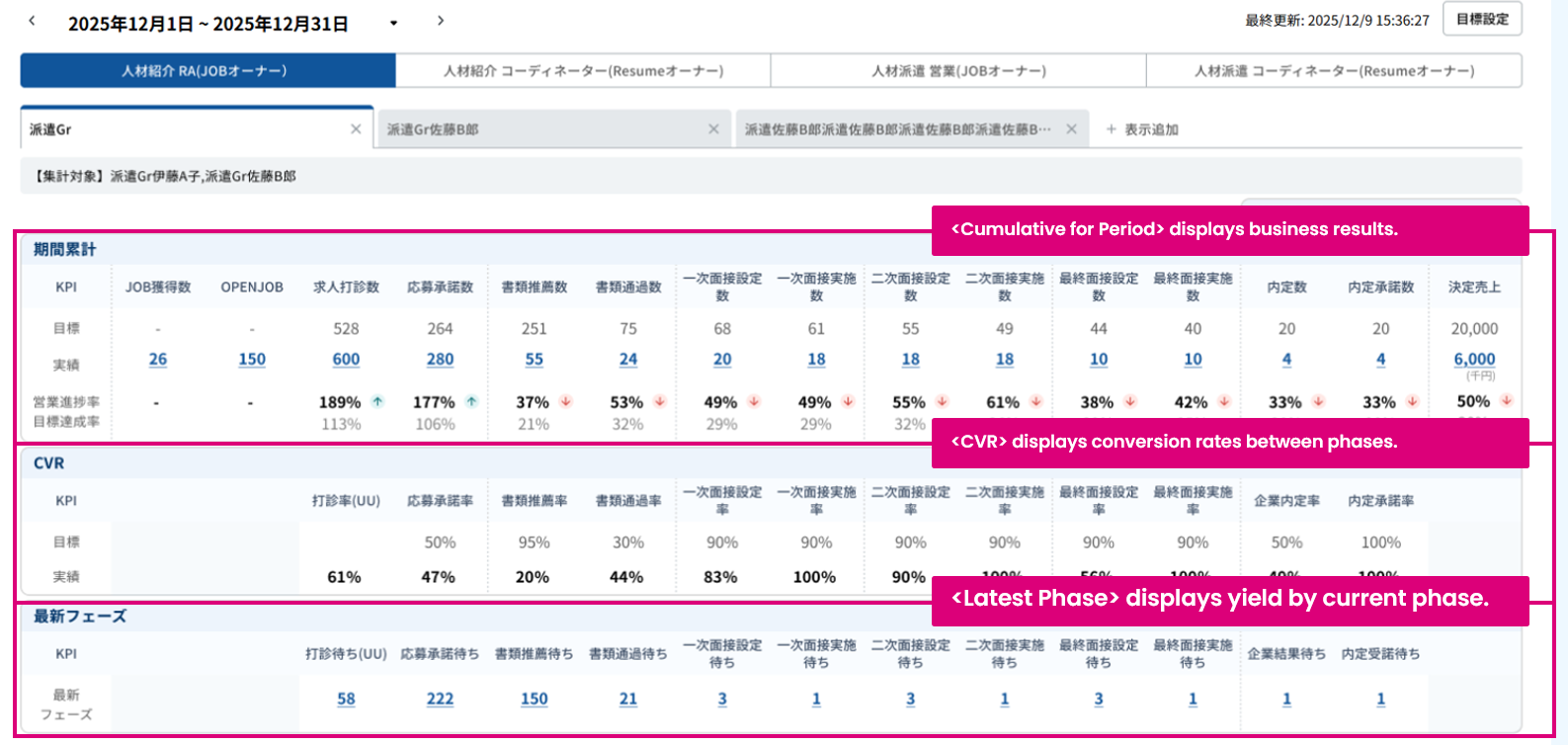Close the 派遣Gr tab
This screenshot has width=1568, height=745.
tap(356, 129)
